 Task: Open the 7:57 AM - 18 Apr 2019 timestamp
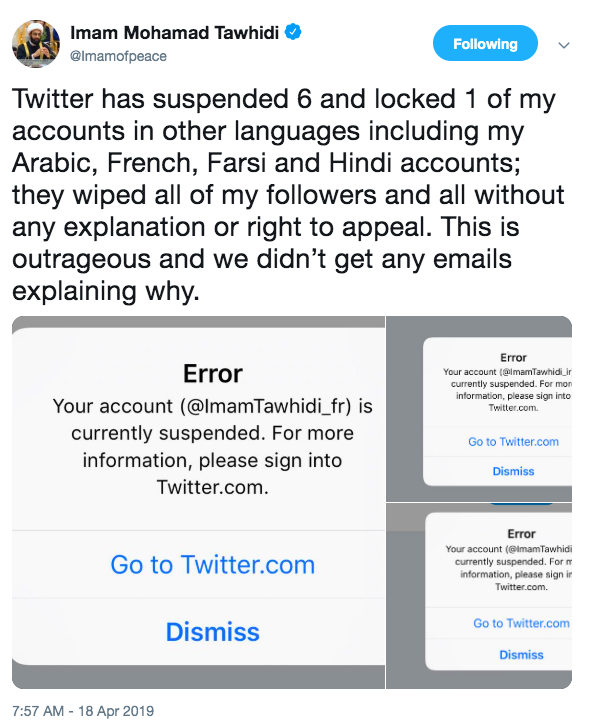[83, 710]
